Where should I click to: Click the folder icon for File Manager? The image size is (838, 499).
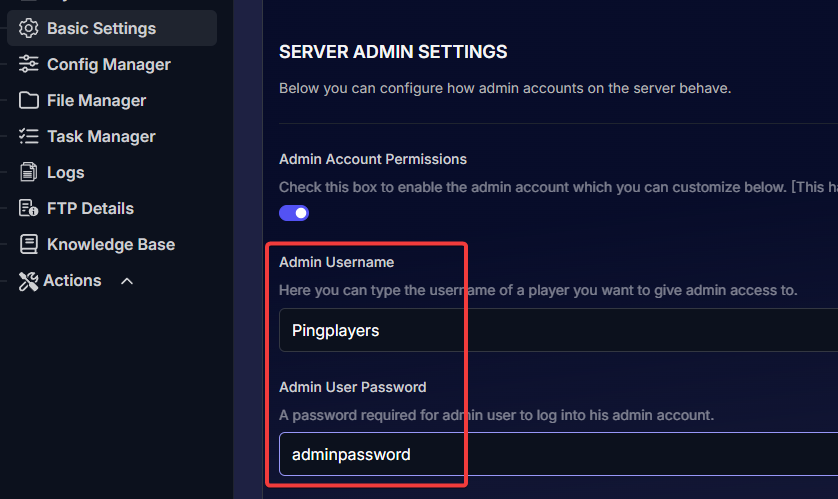point(29,100)
